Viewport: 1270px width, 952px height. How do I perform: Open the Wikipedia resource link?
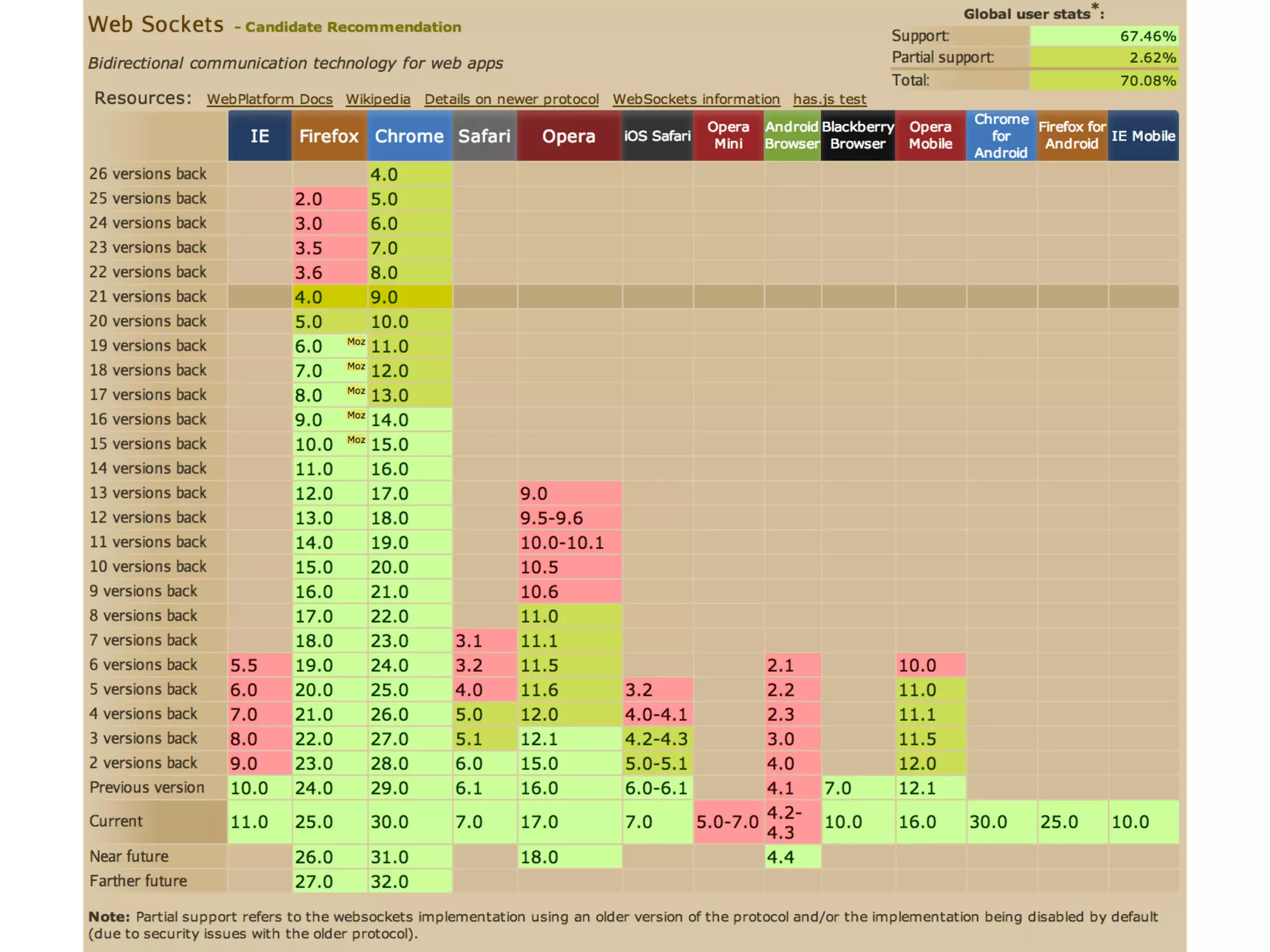point(378,99)
